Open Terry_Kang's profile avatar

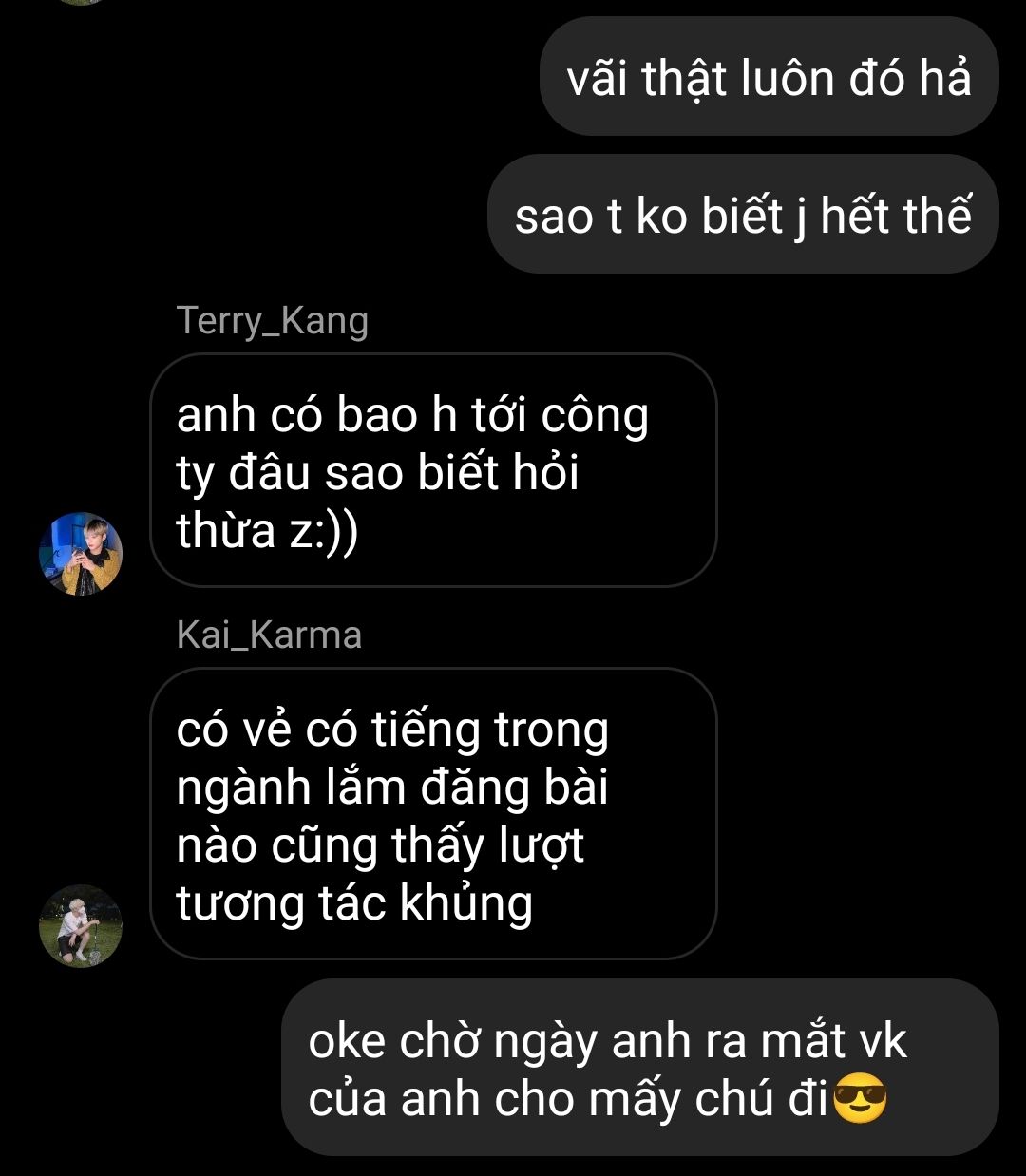point(81,554)
